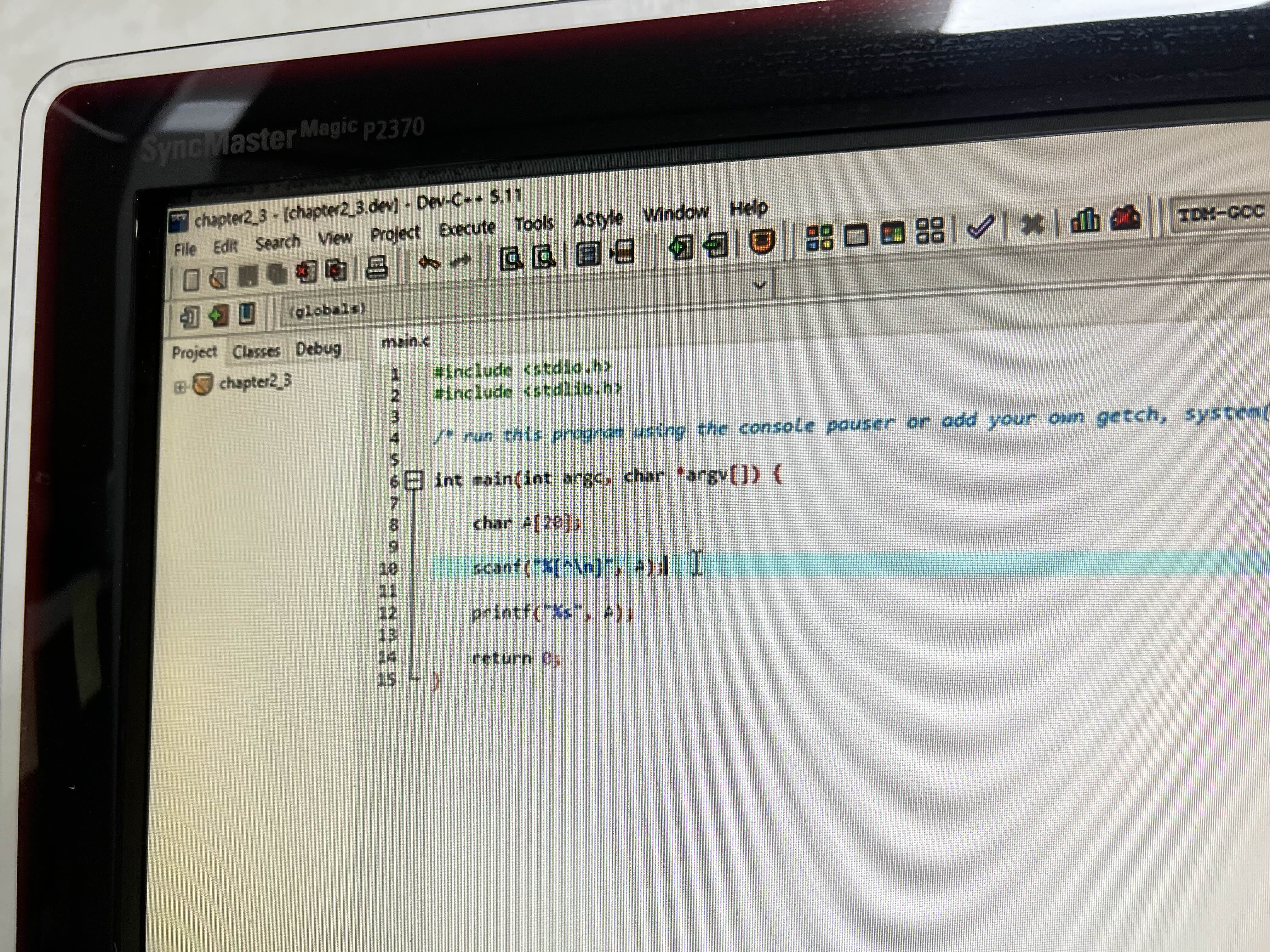The width and height of the screenshot is (1270, 952).
Task: Open the Help menu
Action: (748, 208)
